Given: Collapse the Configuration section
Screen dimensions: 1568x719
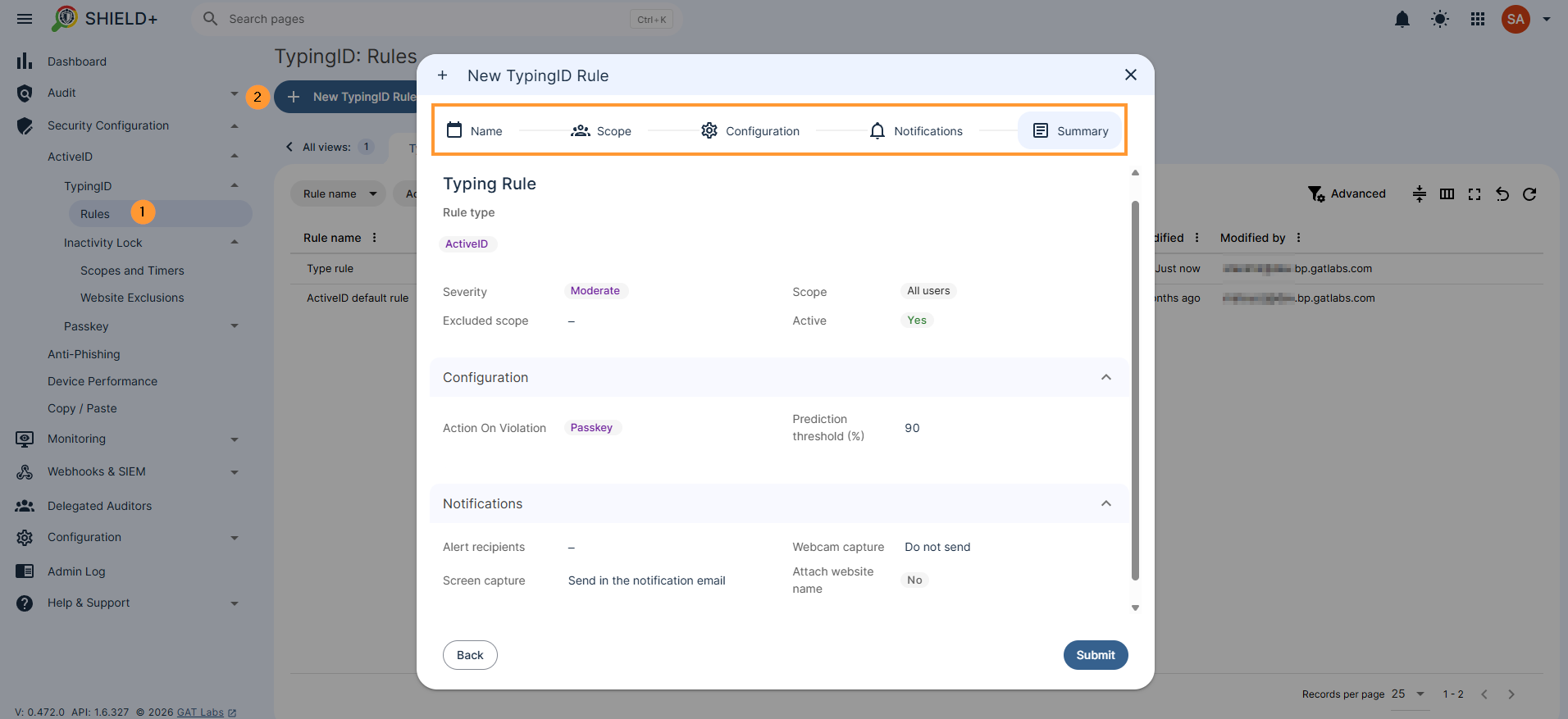Looking at the screenshot, I should coord(1106,377).
